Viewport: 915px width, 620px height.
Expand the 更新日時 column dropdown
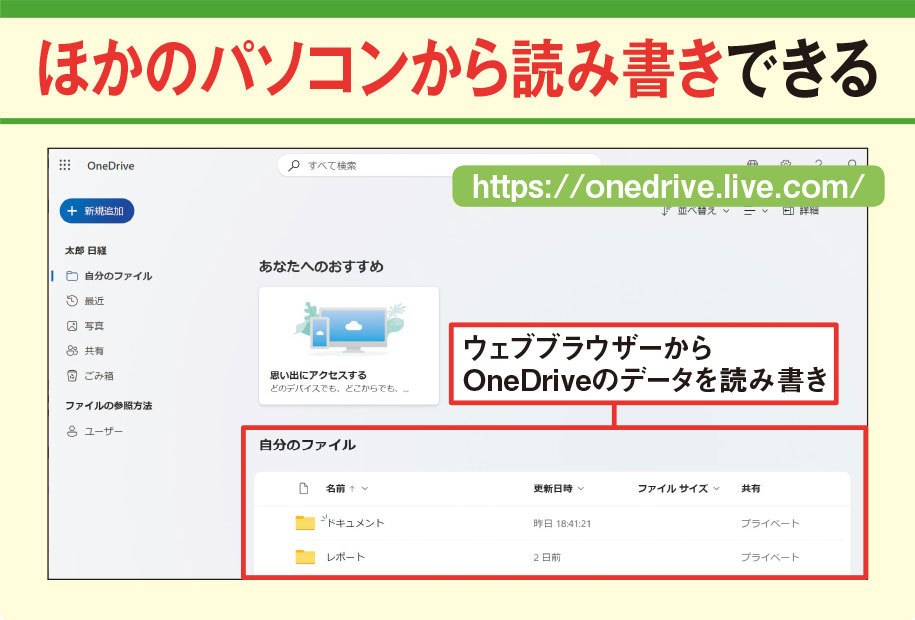tap(562, 487)
